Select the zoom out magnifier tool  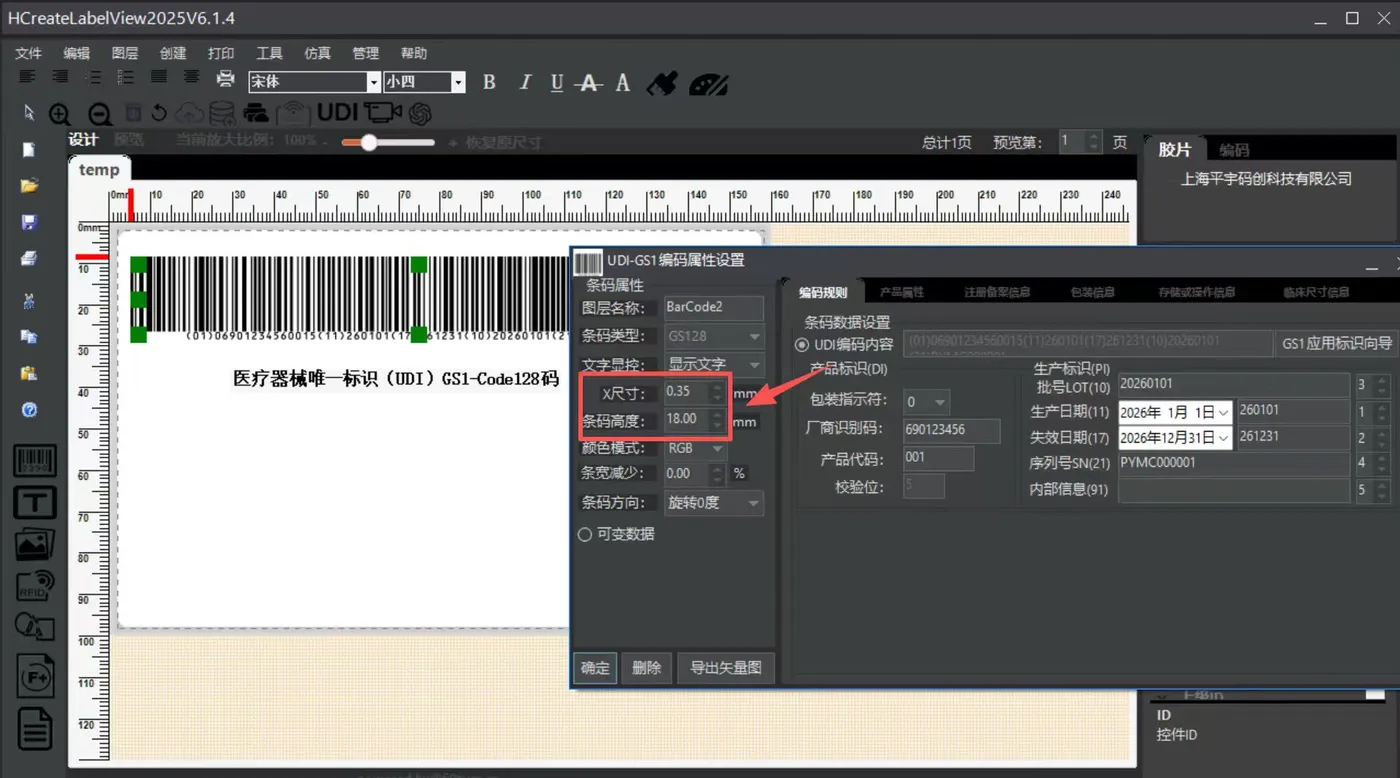pyautogui.click(x=100, y=114)
